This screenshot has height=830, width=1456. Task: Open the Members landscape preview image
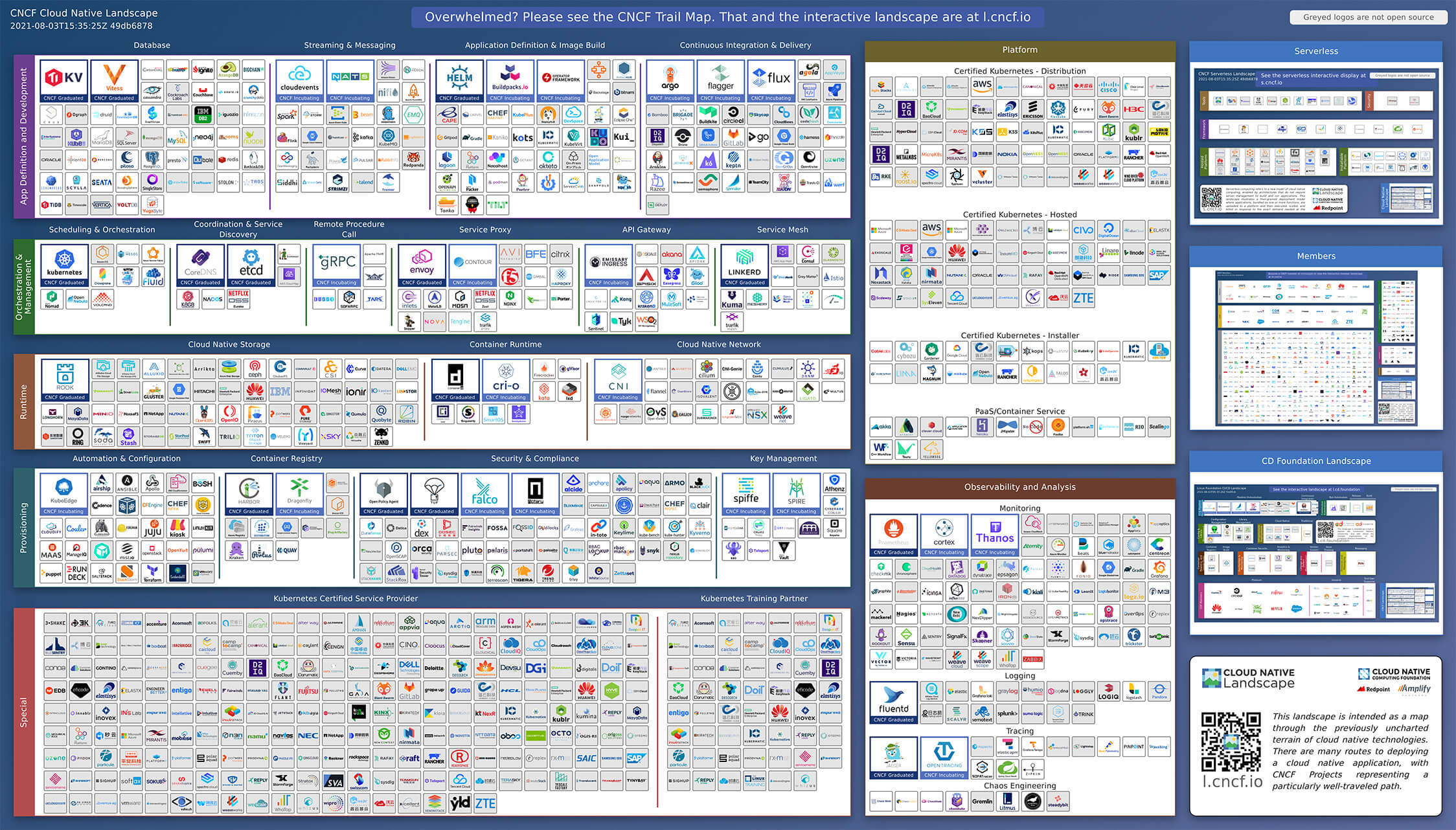[1315, 347]
